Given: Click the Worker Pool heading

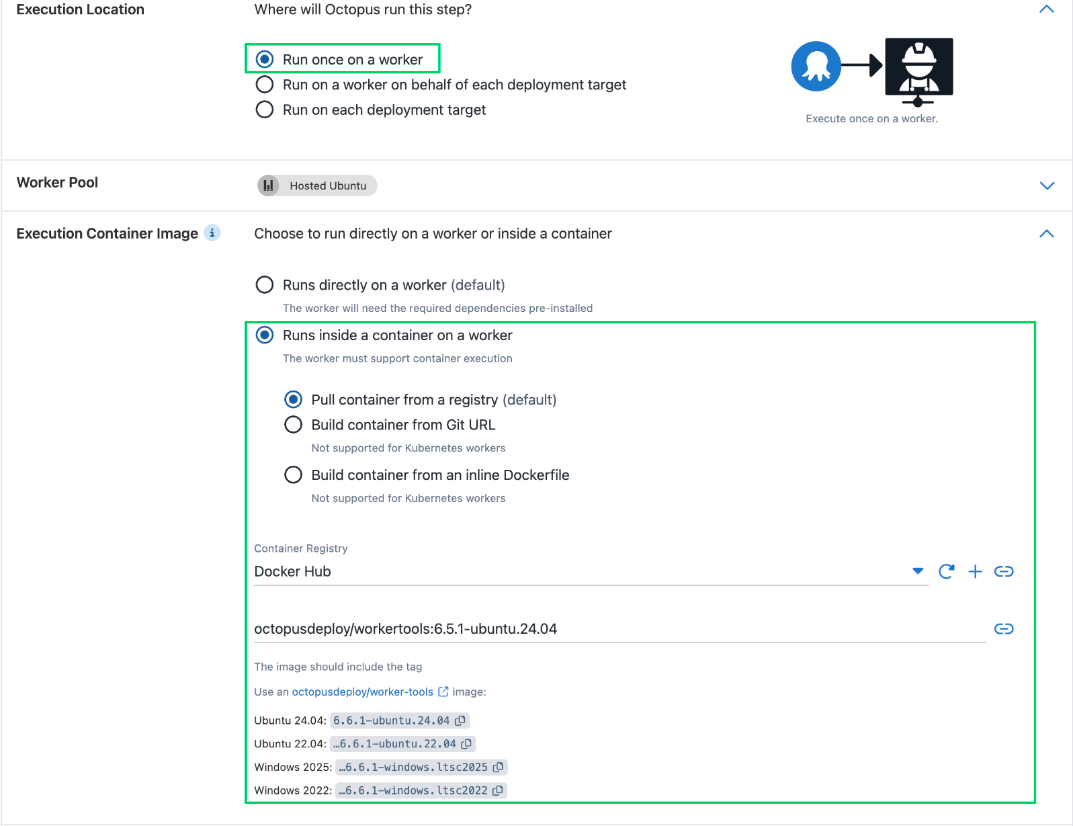Looking at the screenshot, I should (57, 183).
